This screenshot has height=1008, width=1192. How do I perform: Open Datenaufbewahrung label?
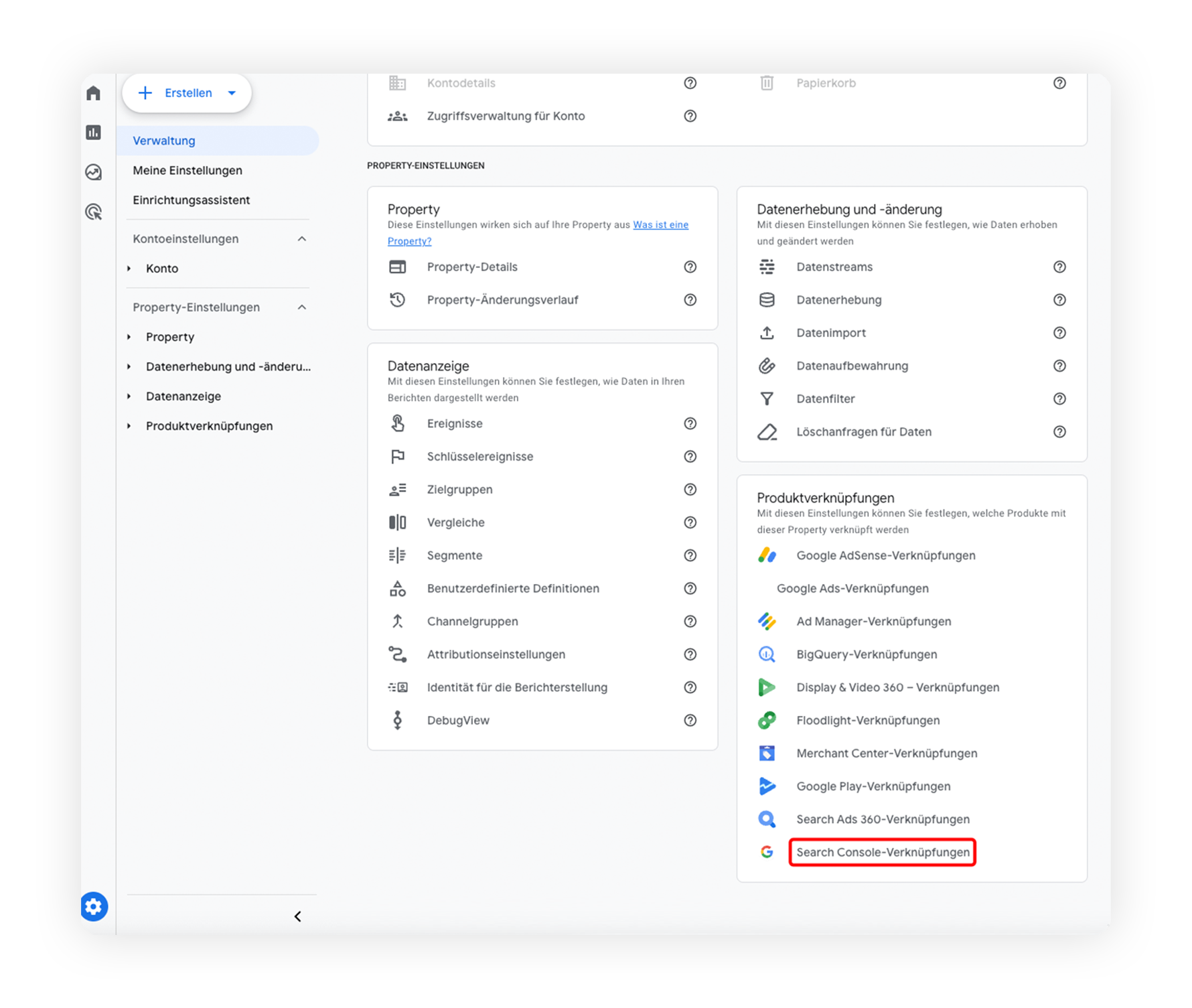[852, 366]
